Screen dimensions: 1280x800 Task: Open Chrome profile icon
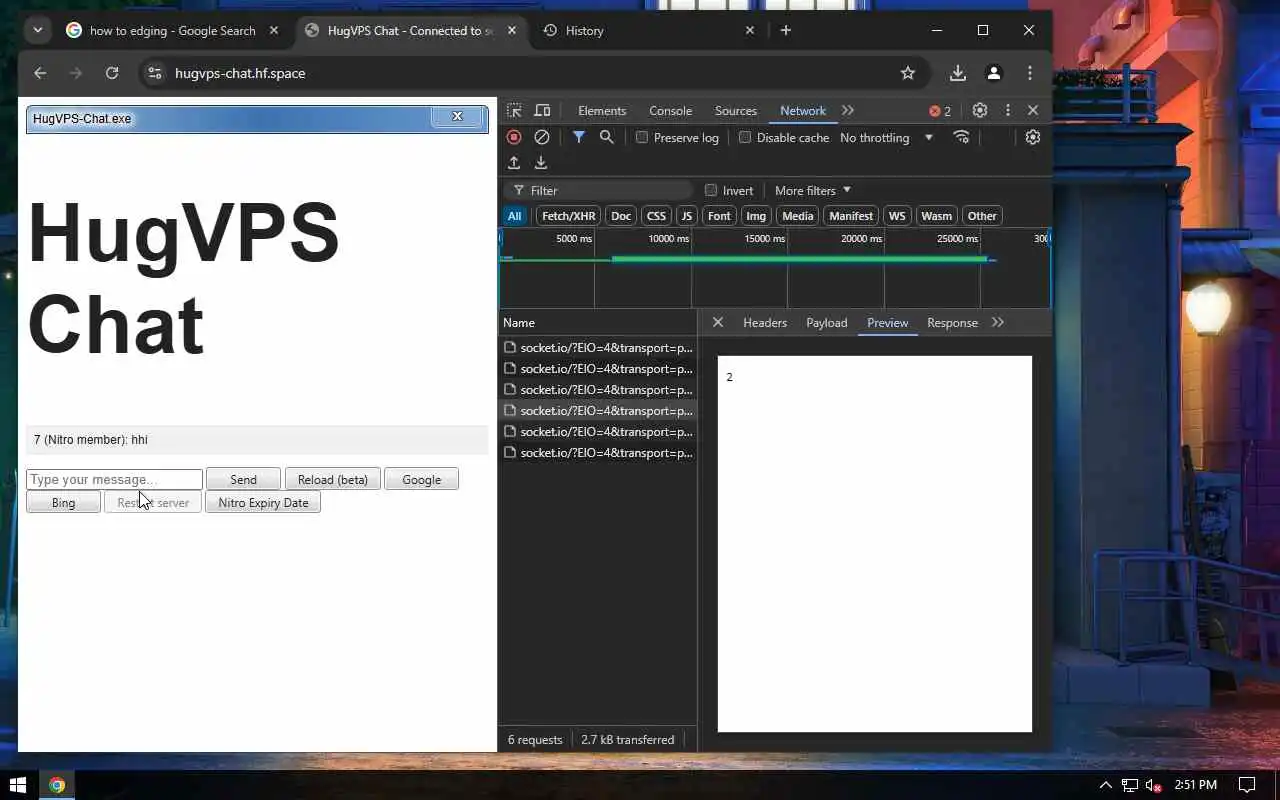[994, 73]
